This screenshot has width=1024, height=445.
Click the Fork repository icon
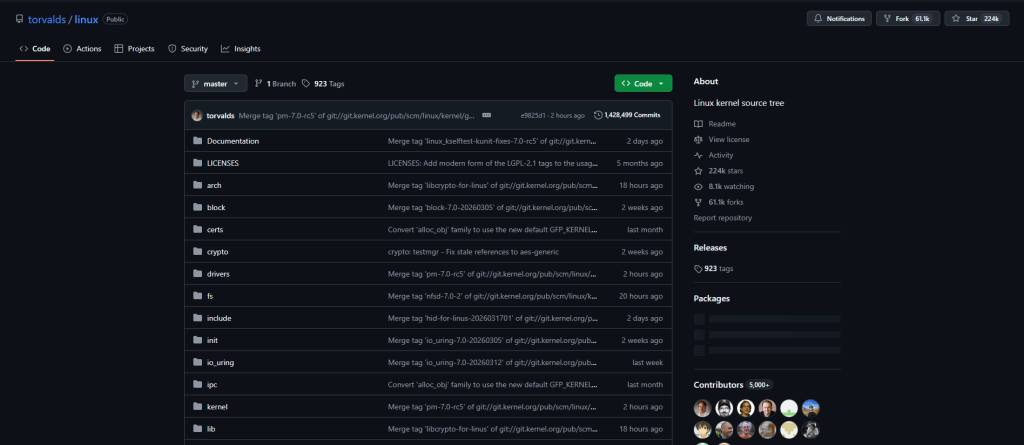887,19
